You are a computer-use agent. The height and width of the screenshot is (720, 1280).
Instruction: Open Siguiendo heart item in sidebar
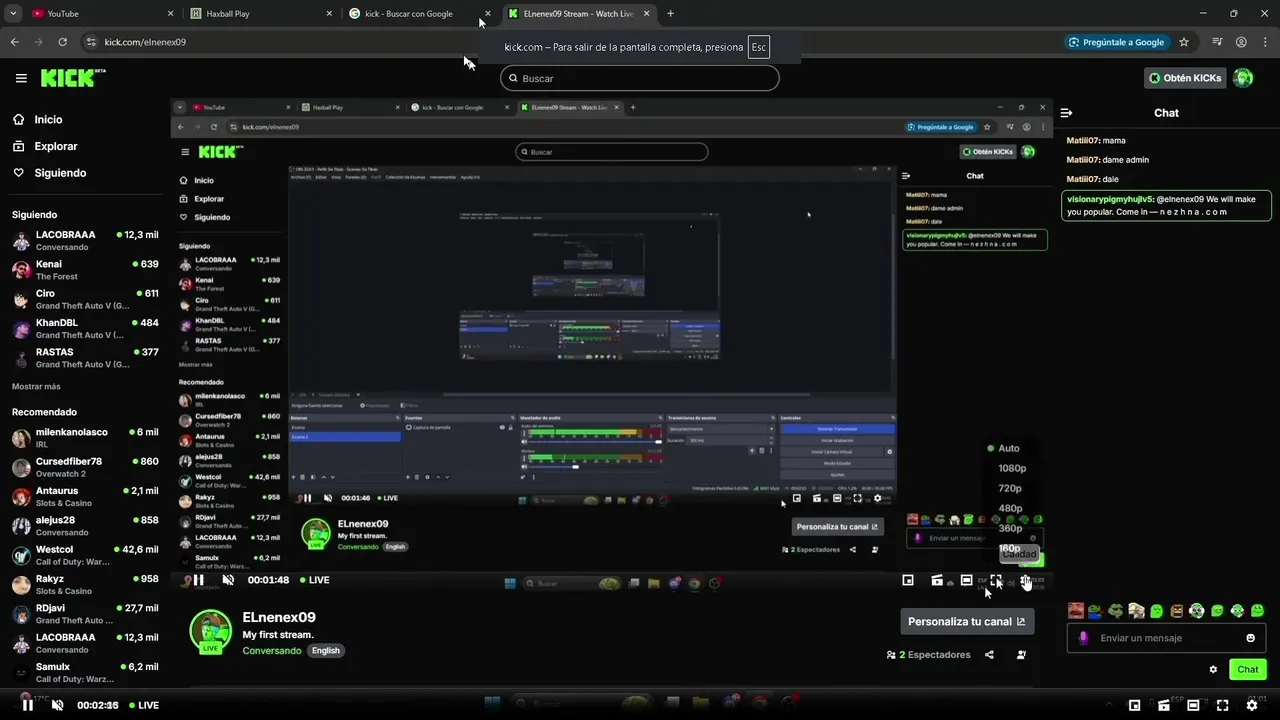49,173
